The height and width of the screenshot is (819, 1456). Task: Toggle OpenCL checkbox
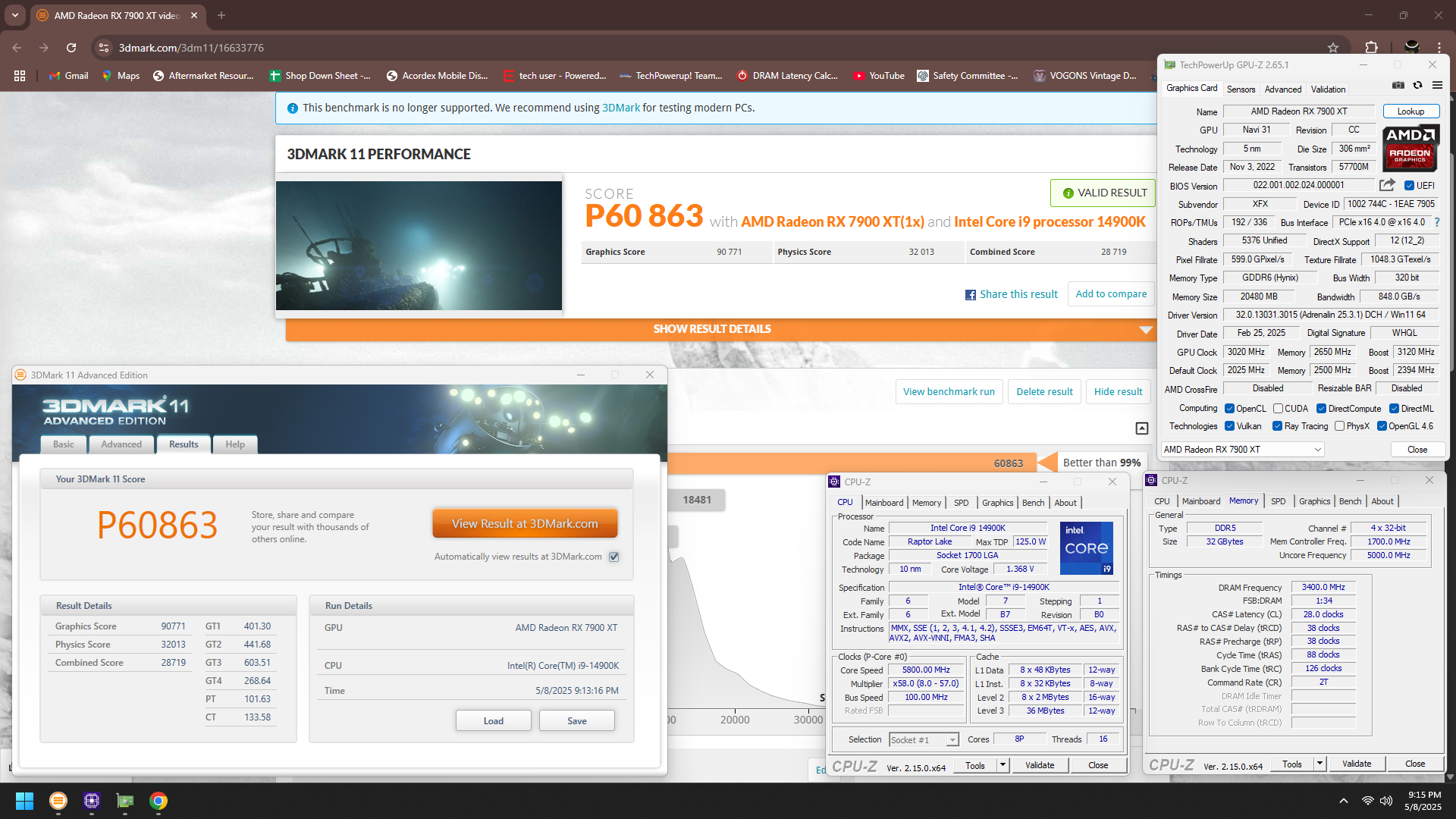(1229, 409)
